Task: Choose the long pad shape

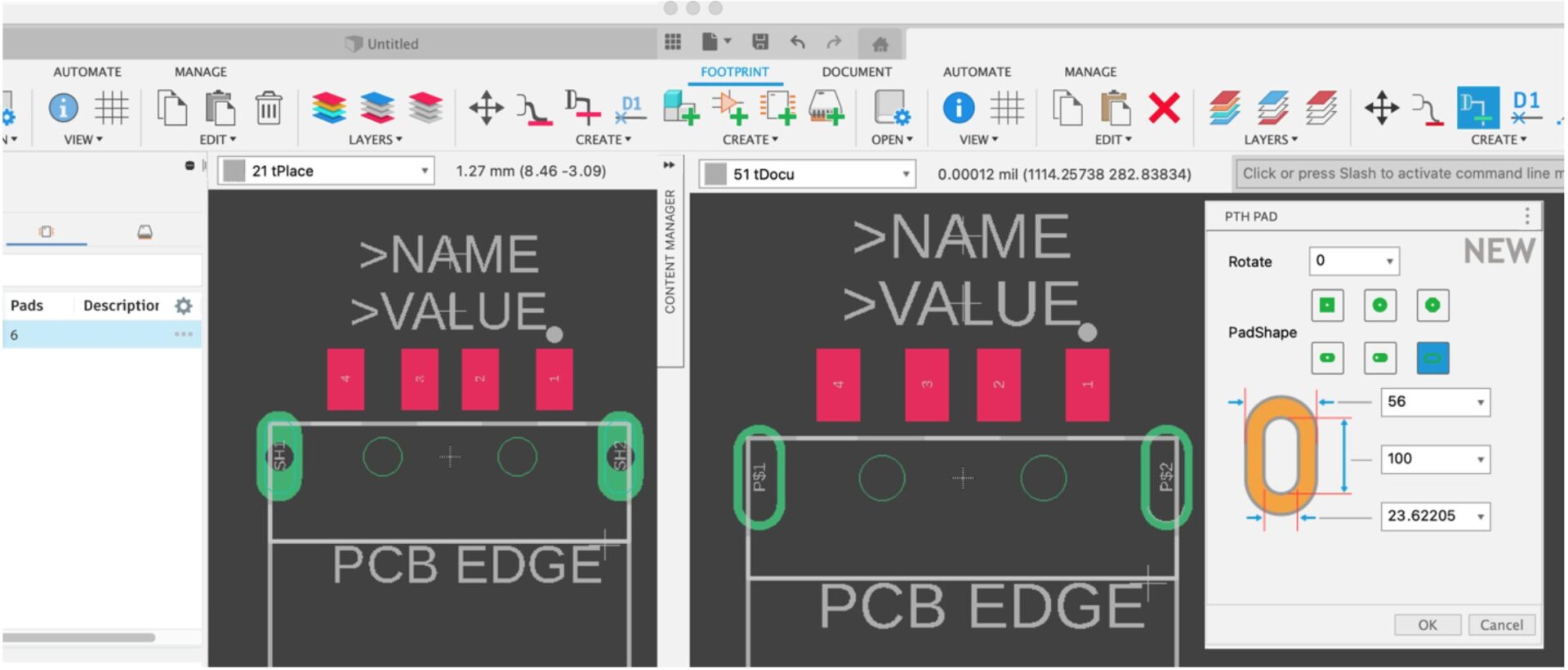Action: 1327,358
